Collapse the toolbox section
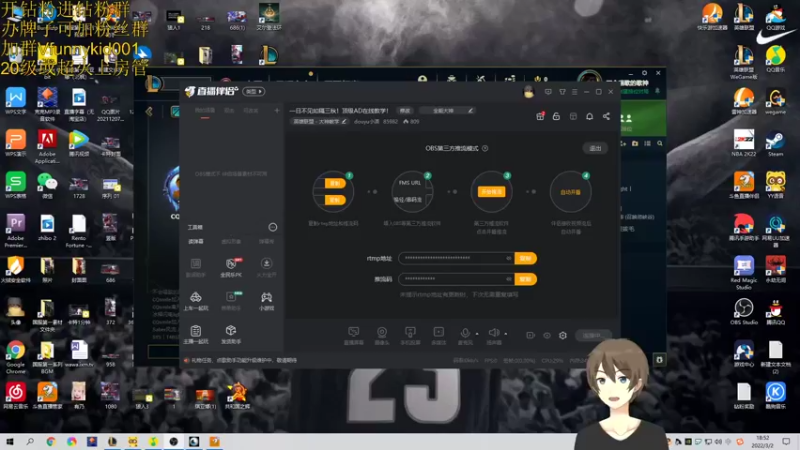800x450 pixels. tap(273, 227)
